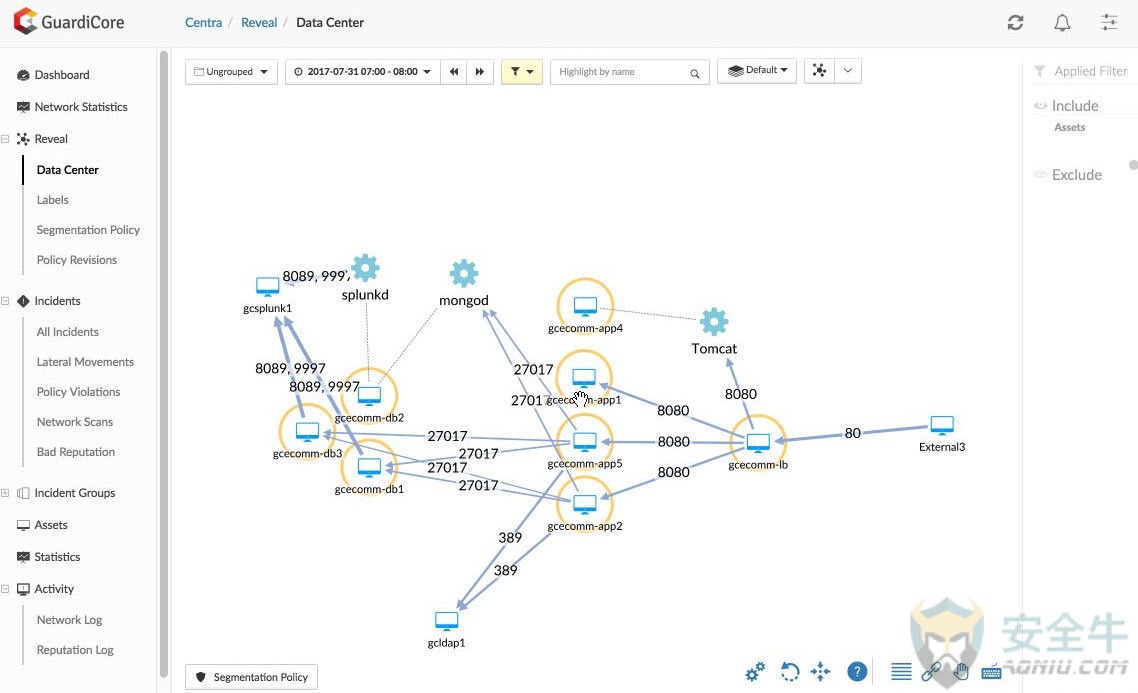Image resolution: width=1138 pixels, height=693 pixels.
Task: Open Lateral Movements
Action: coord(85,361)
